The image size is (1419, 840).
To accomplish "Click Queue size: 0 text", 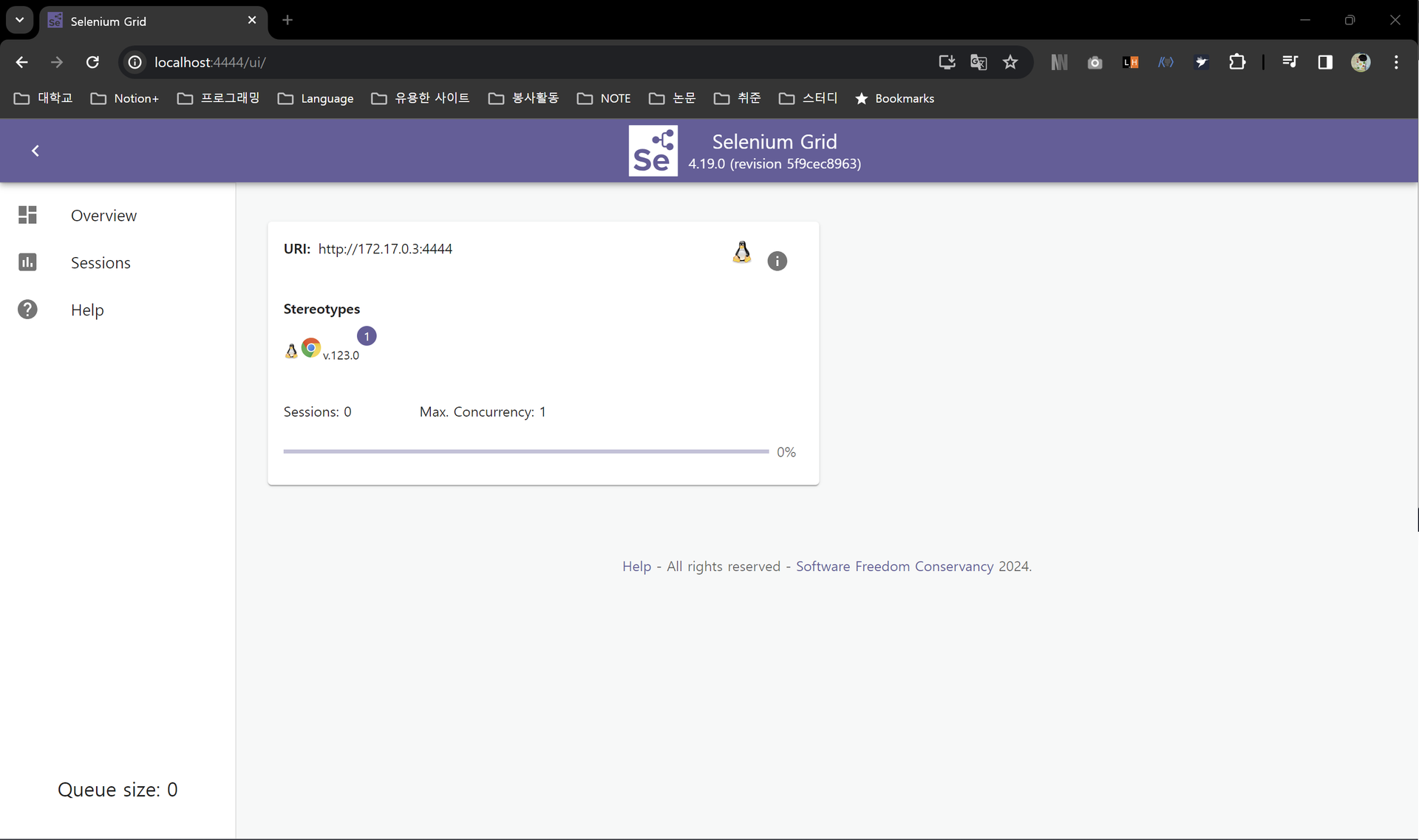I will [118, 790].
